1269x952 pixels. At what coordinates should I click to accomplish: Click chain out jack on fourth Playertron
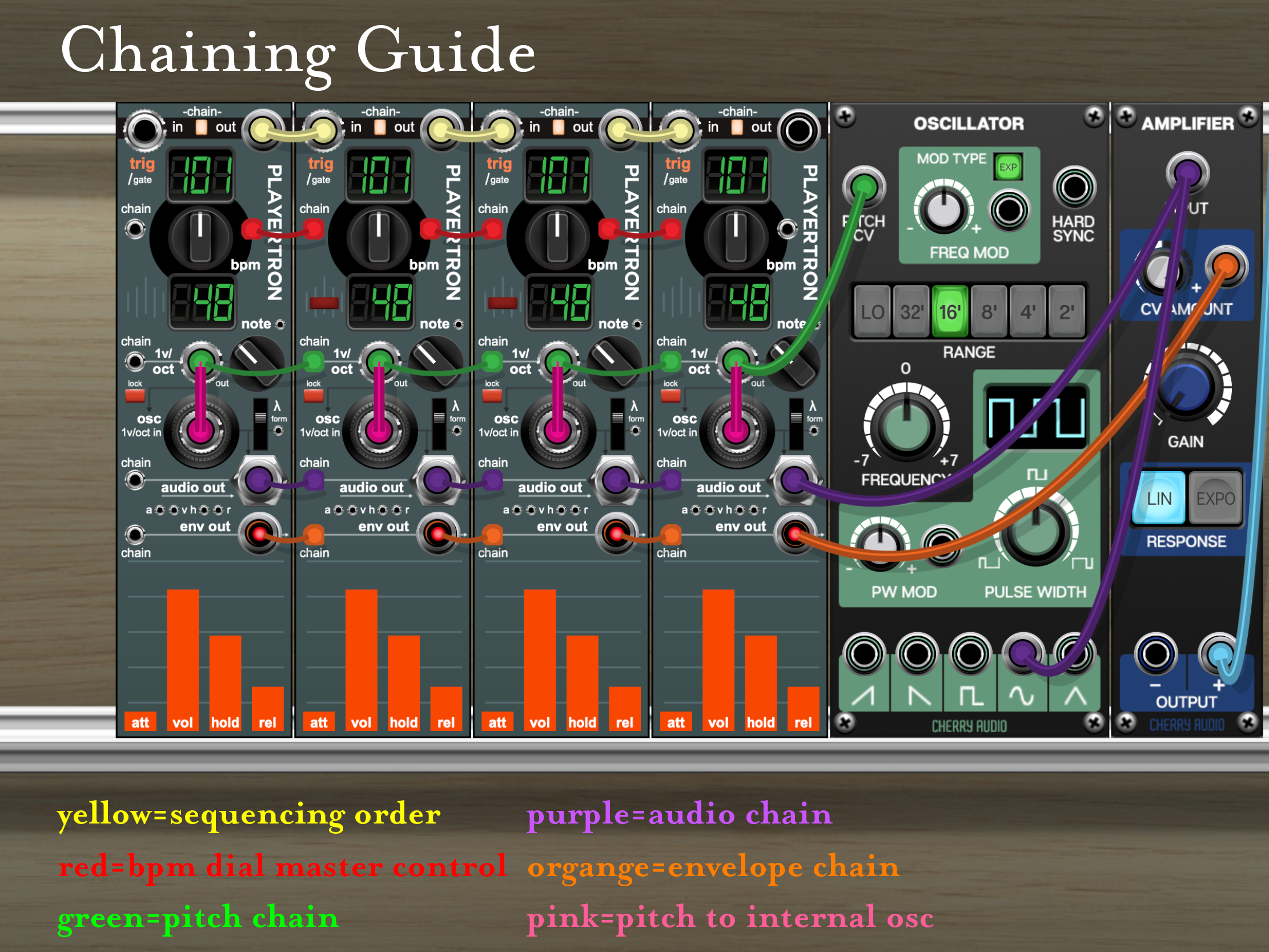pos(798,130)
